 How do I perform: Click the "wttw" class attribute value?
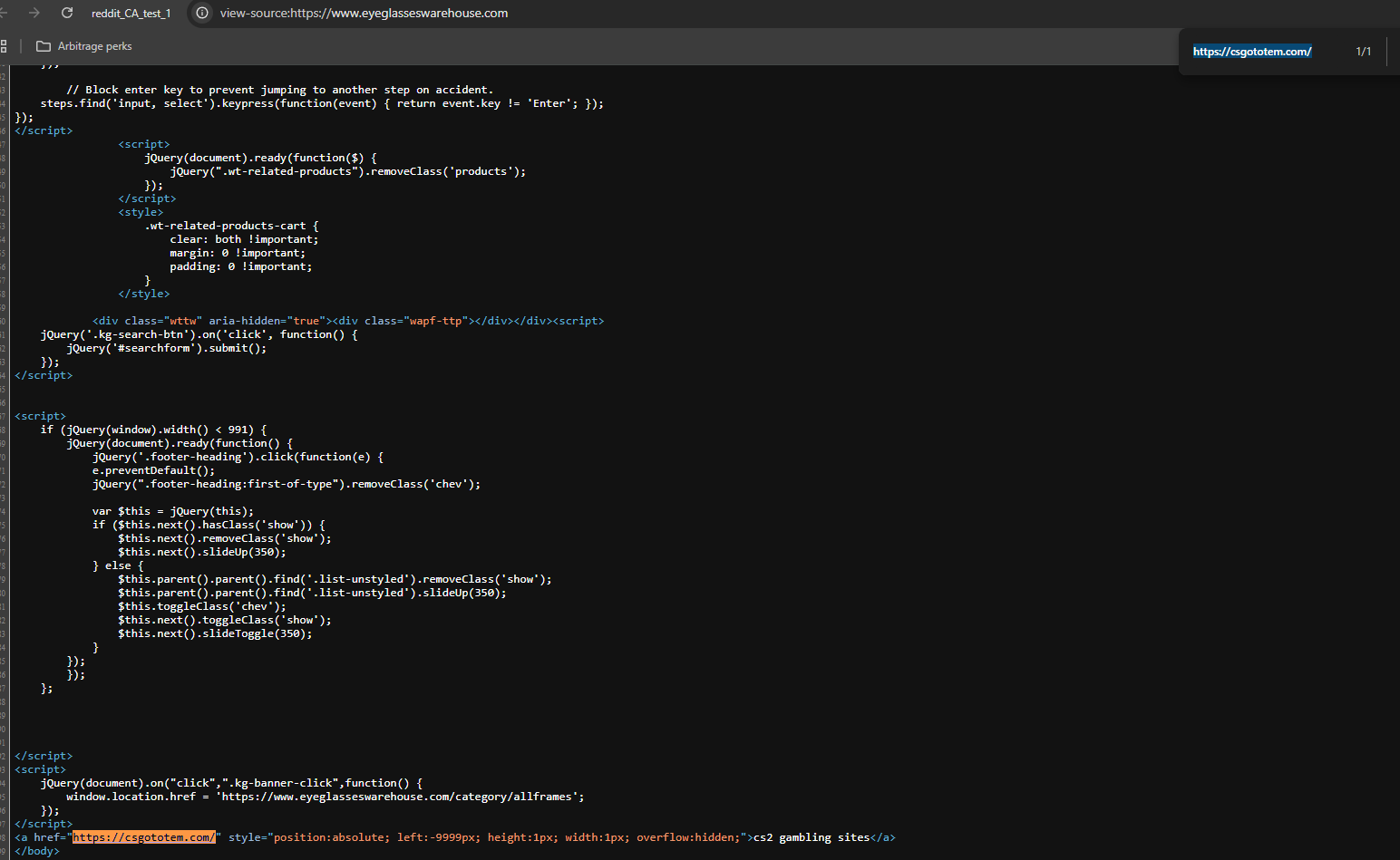click(183, 321)
